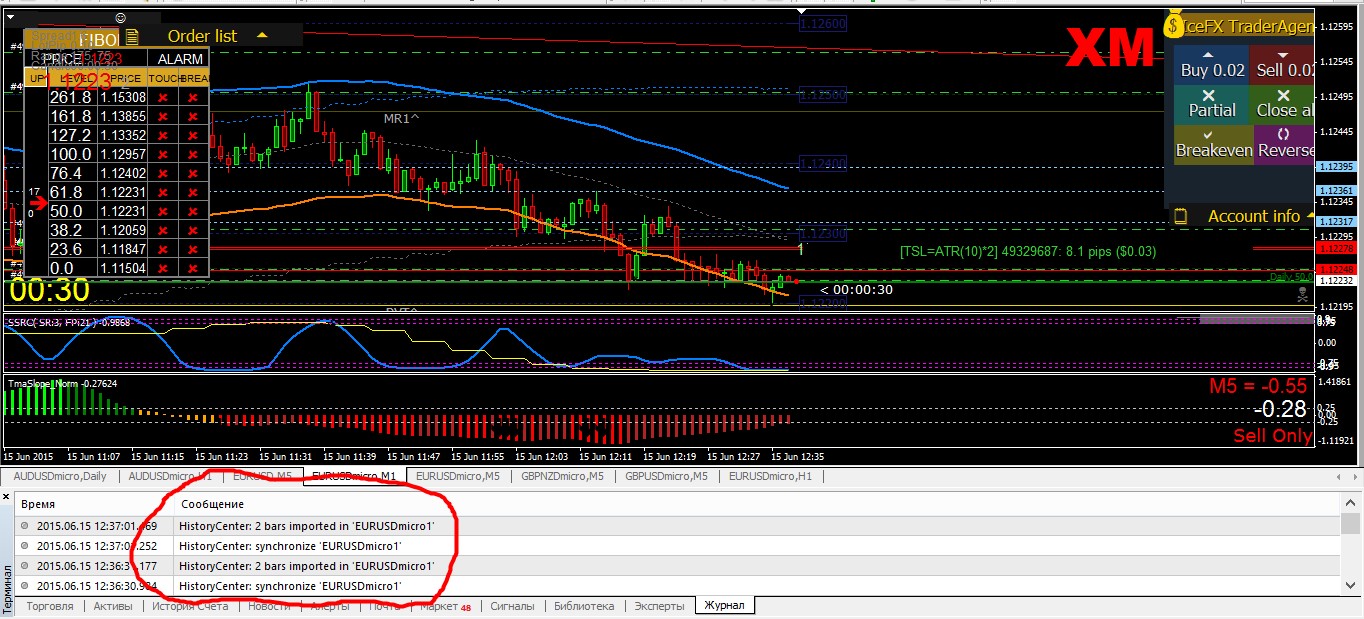Toggle BREAK alarm for Fibo level 50.0

[193, 211]
